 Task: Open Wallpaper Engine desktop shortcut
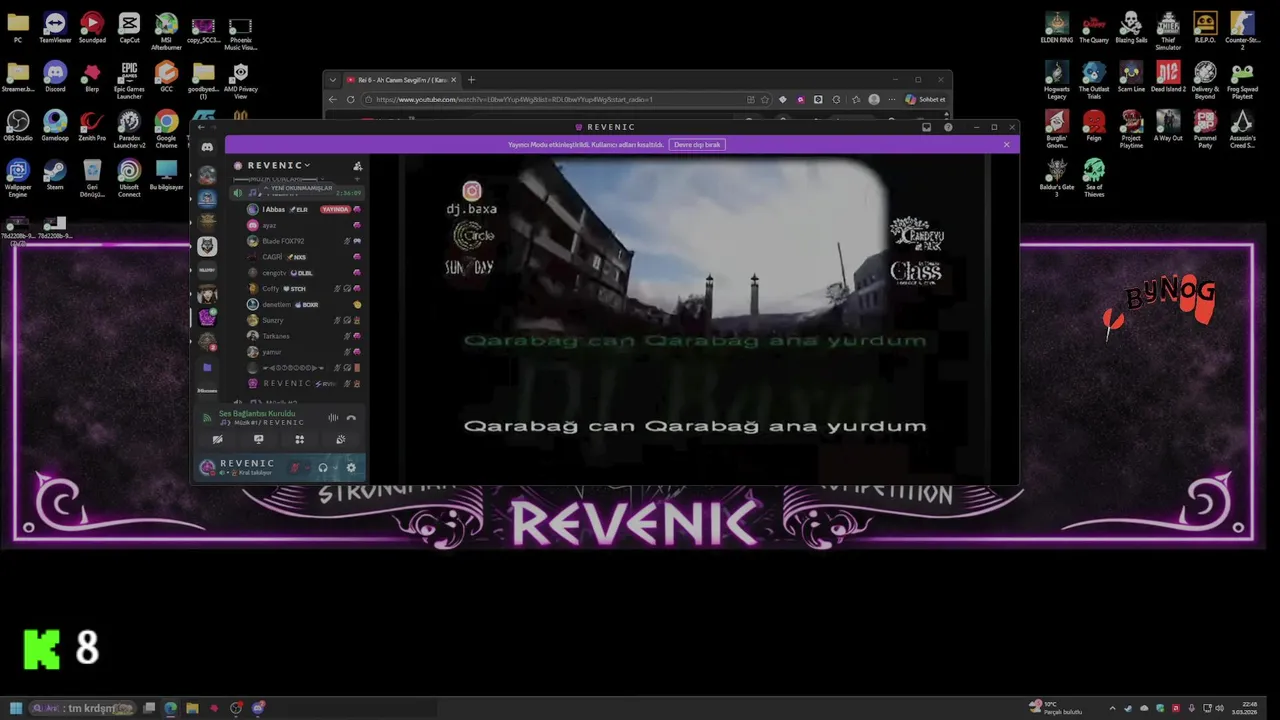pos(18,178)
